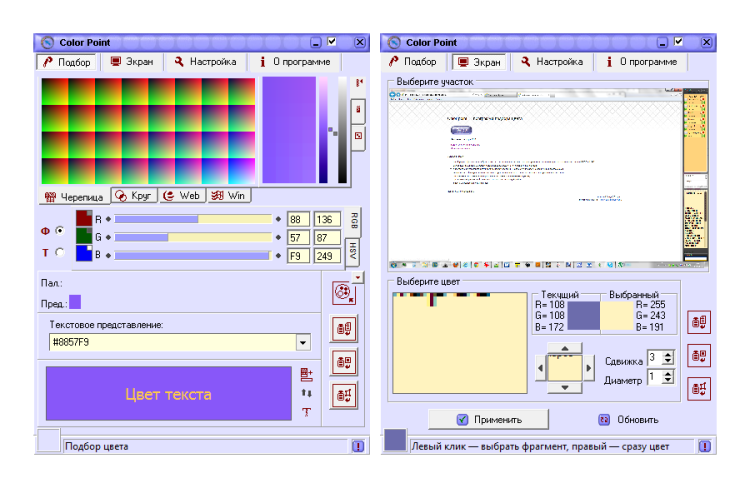
Task: Click the palette circle icon button
Action: pyautogui.click(x=343, y=293)
